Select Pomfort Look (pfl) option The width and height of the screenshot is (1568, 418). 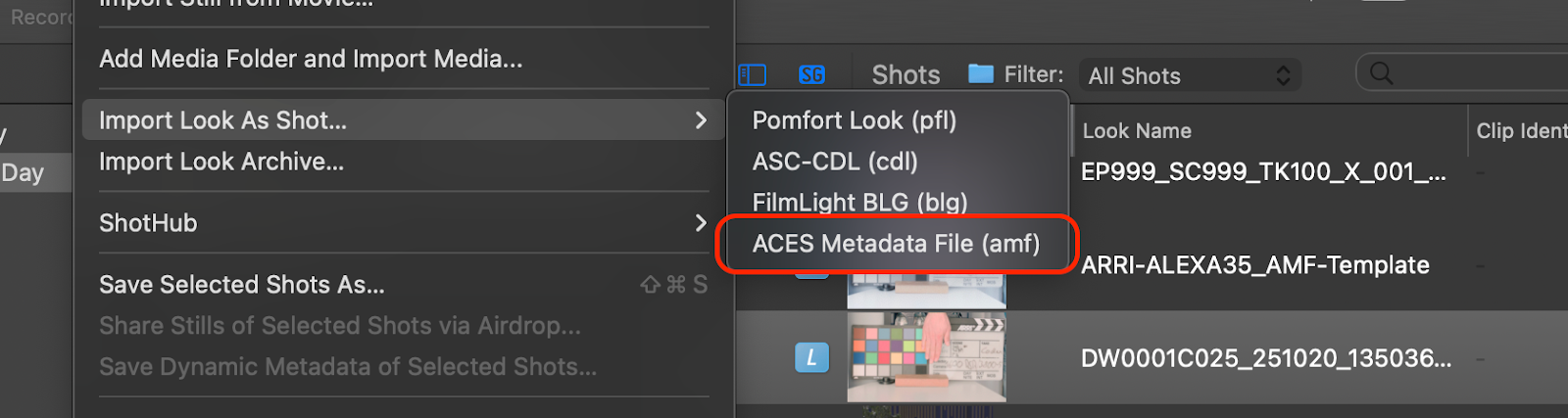click(x=854, y=120)
